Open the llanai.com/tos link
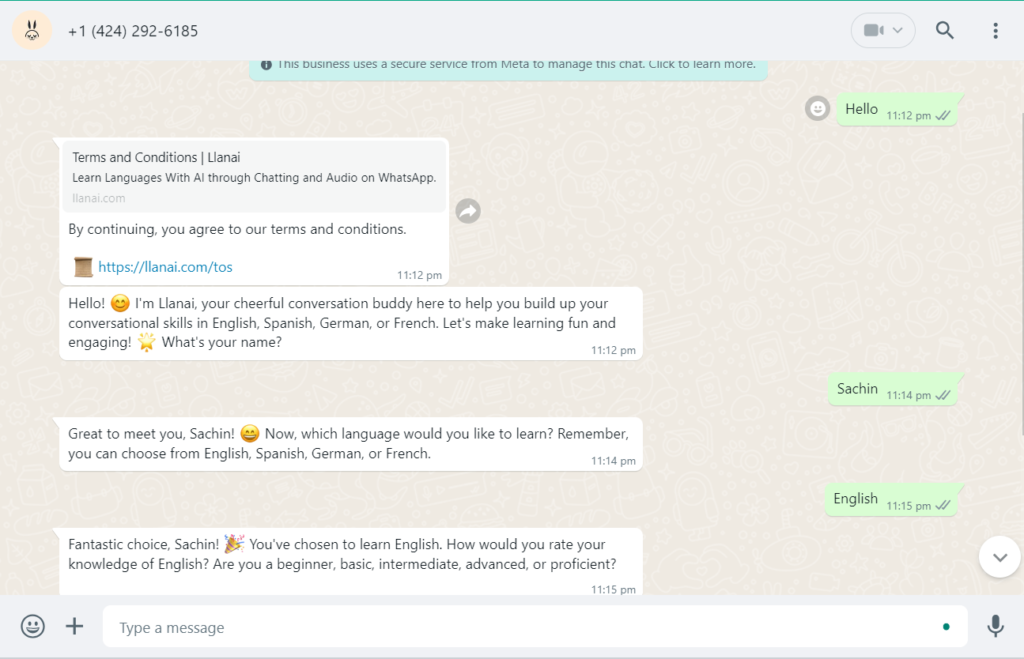The width and height of the screenshot is (1024, 659). pos(165,266)
